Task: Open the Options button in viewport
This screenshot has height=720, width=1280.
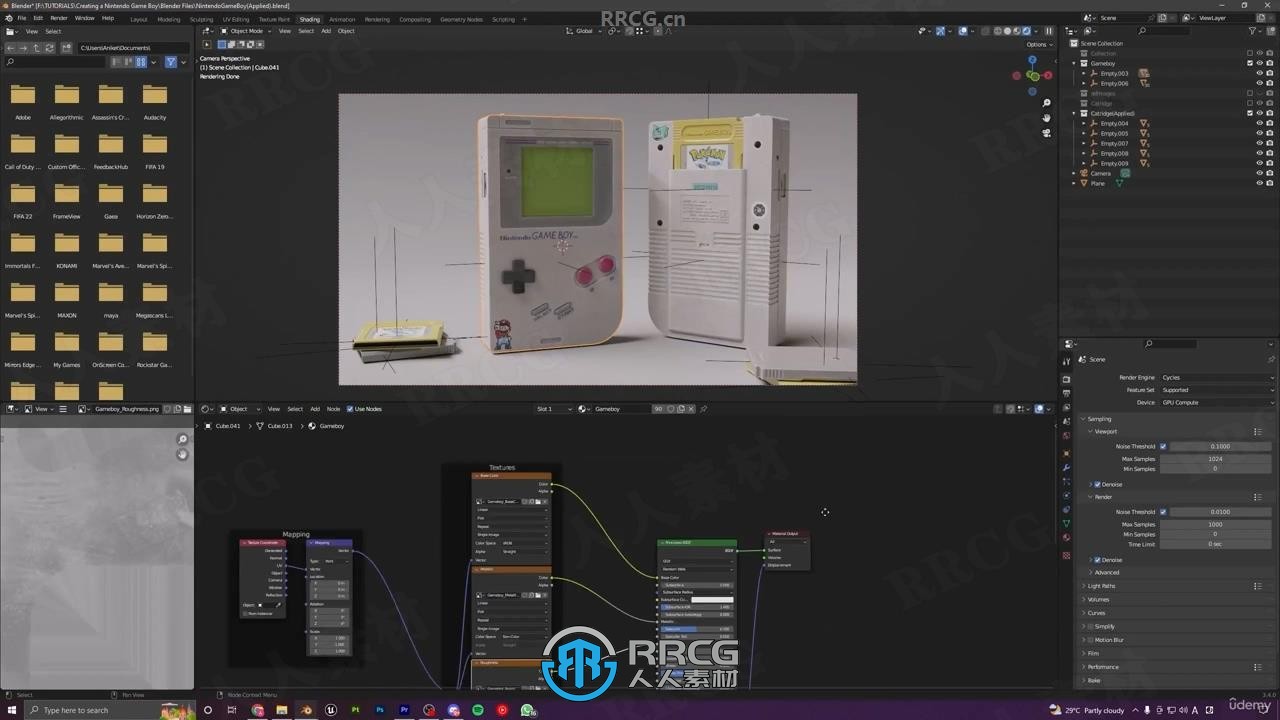Action: tap(1038, 44)
